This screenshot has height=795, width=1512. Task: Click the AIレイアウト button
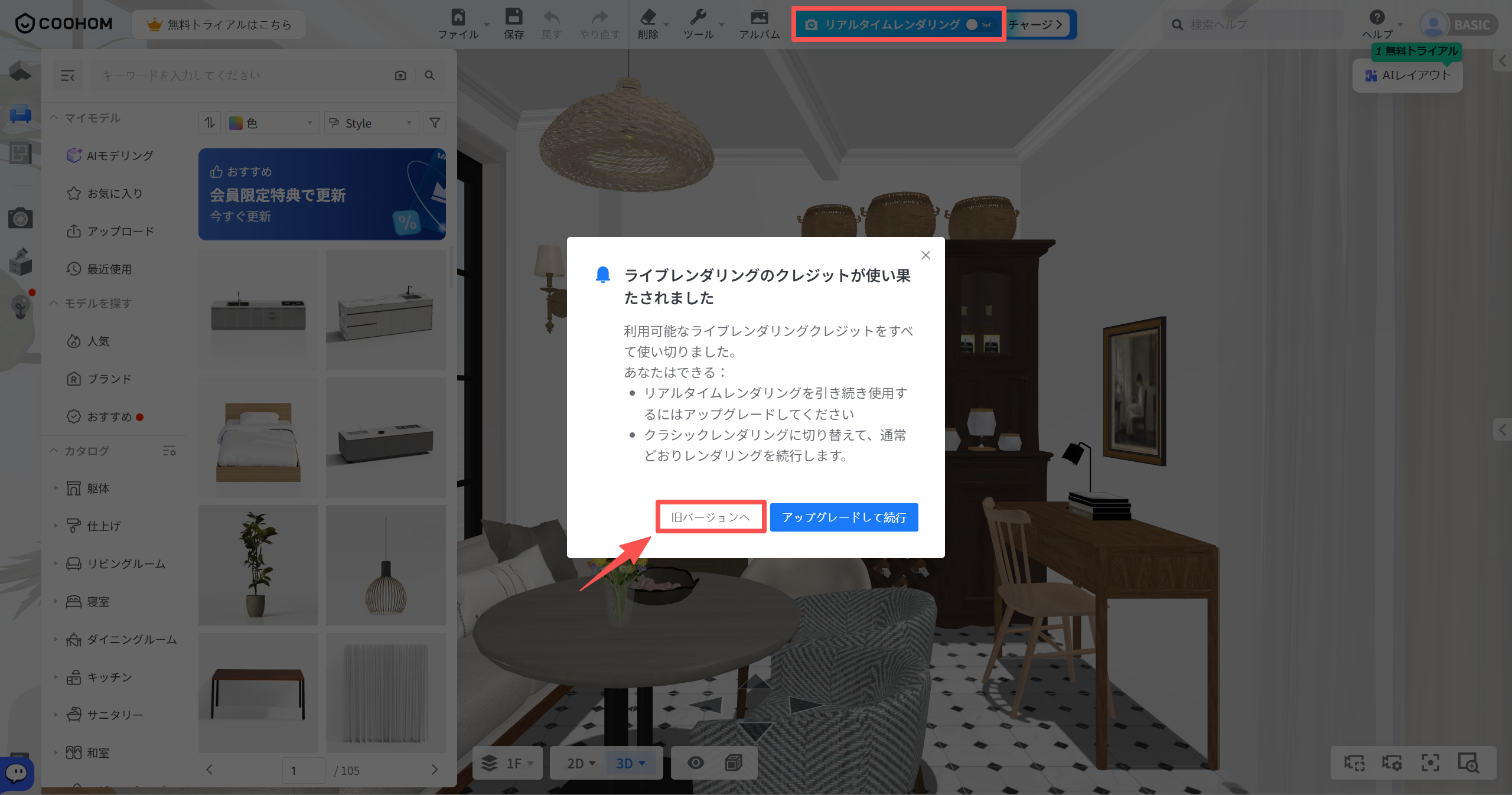pyautogui.click(x=1407, y=75)
